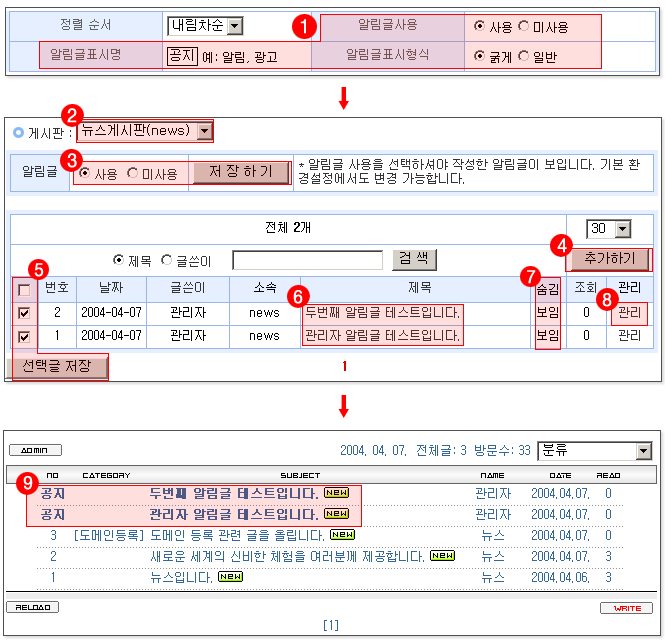Click the 추가하기 button
The width and height of the screenshot is (665, 641).
pos(609,260)
